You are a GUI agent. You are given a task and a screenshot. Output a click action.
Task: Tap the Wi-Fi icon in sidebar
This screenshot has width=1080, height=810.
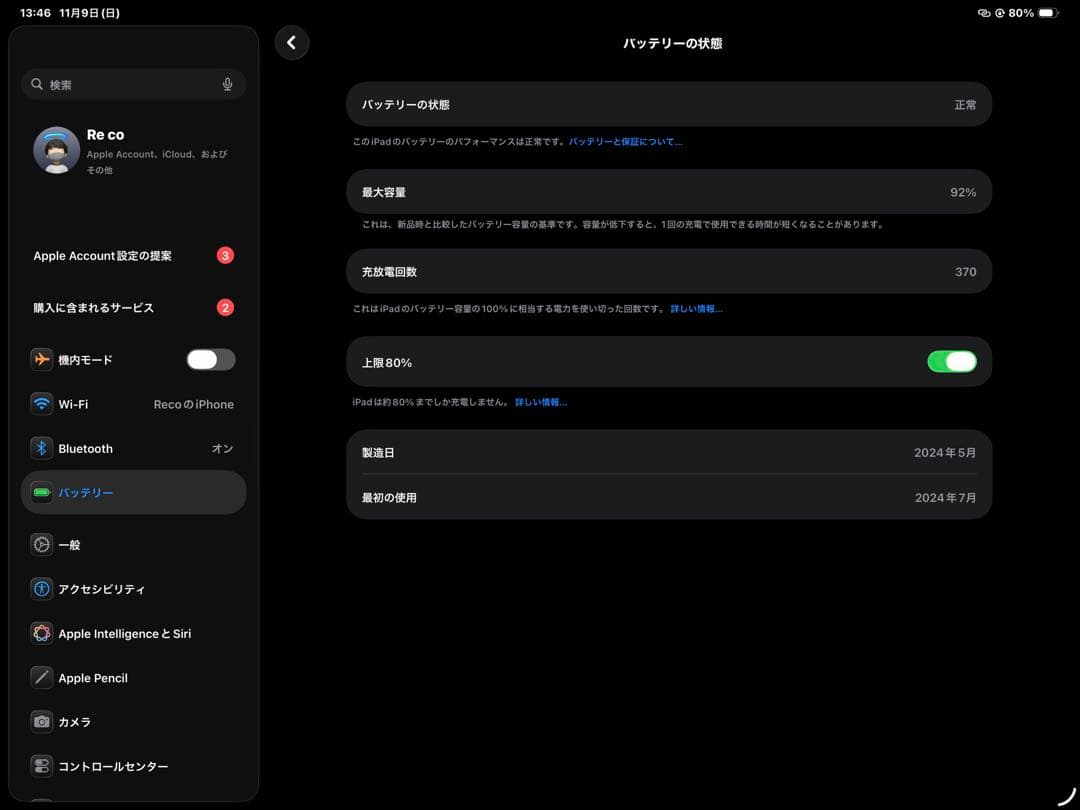(x=41, y=404)
